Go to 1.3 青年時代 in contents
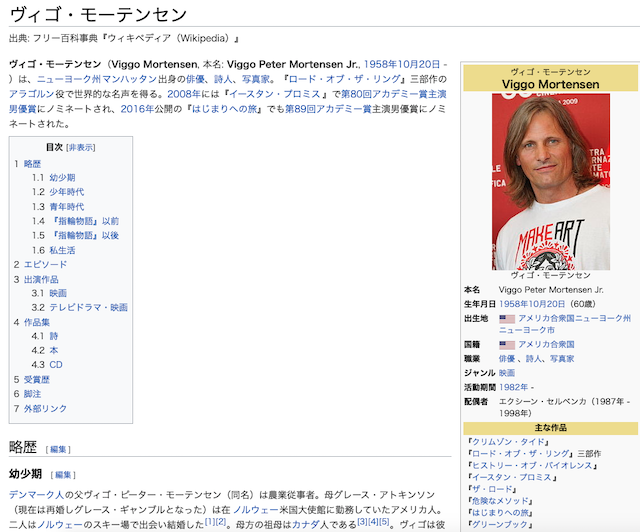The width and height of the screenshot is (640, 532). click(x=67, y=207)
